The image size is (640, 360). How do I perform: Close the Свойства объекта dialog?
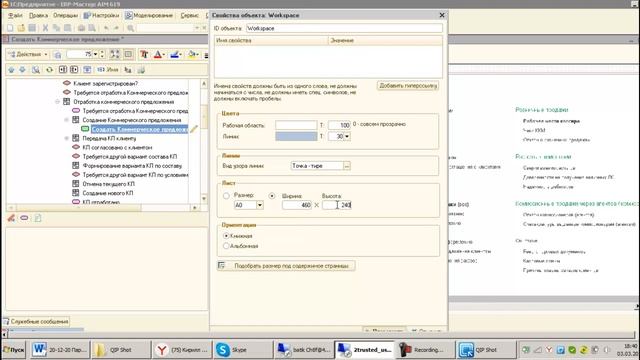(442, 15)
